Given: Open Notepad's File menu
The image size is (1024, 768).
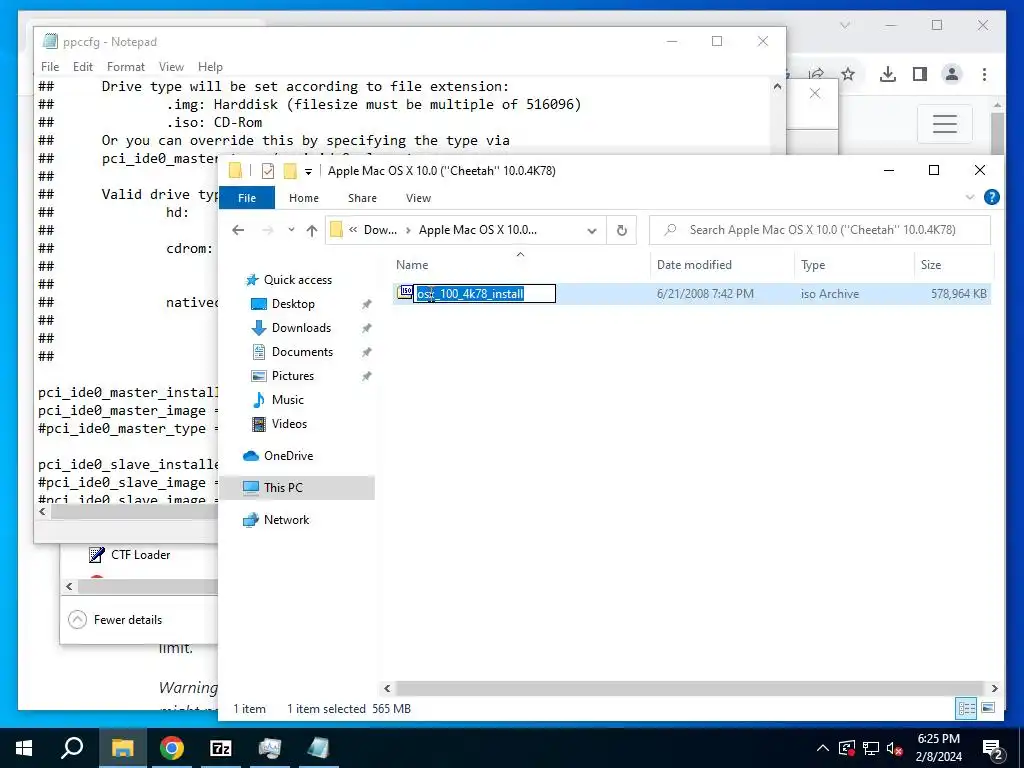Looking at the screenshot, I should [x=50, y=67].
